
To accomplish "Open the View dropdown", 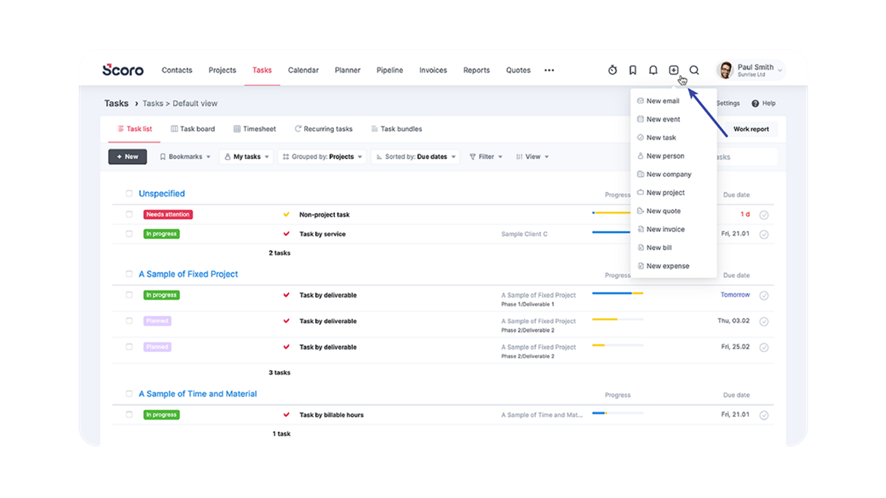I will [x=532, y=157].
